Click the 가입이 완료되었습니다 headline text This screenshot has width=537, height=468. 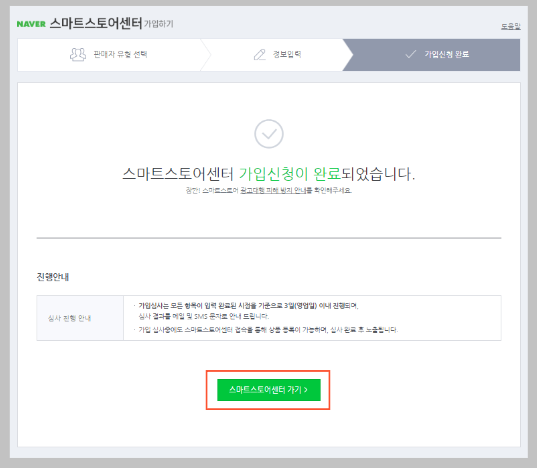268,174
